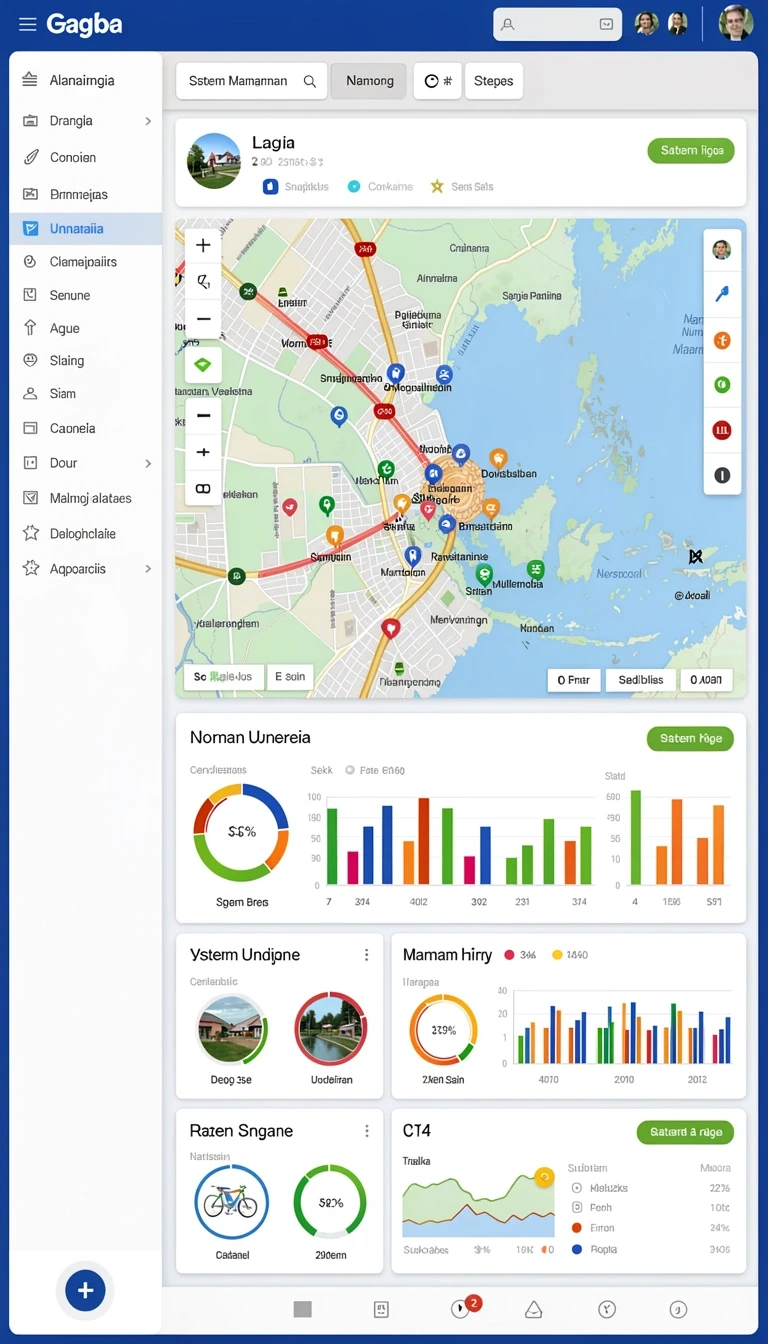Click the green Satem liga button

691,151
